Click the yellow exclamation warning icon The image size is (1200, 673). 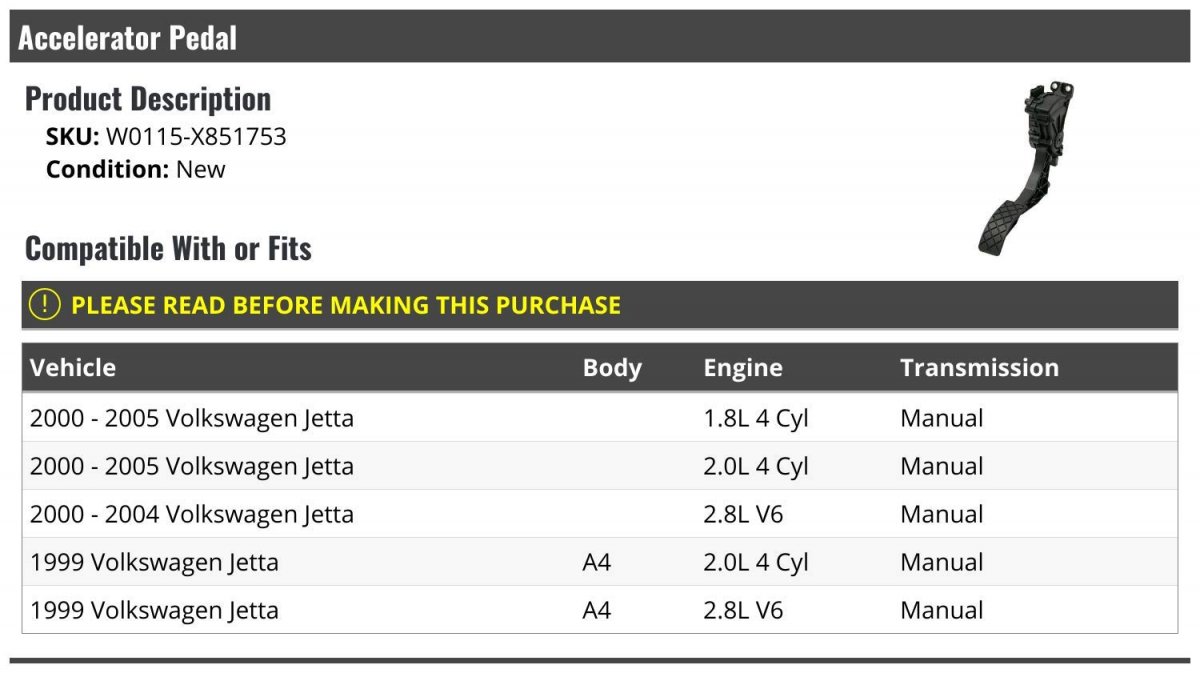coord(44,305)
